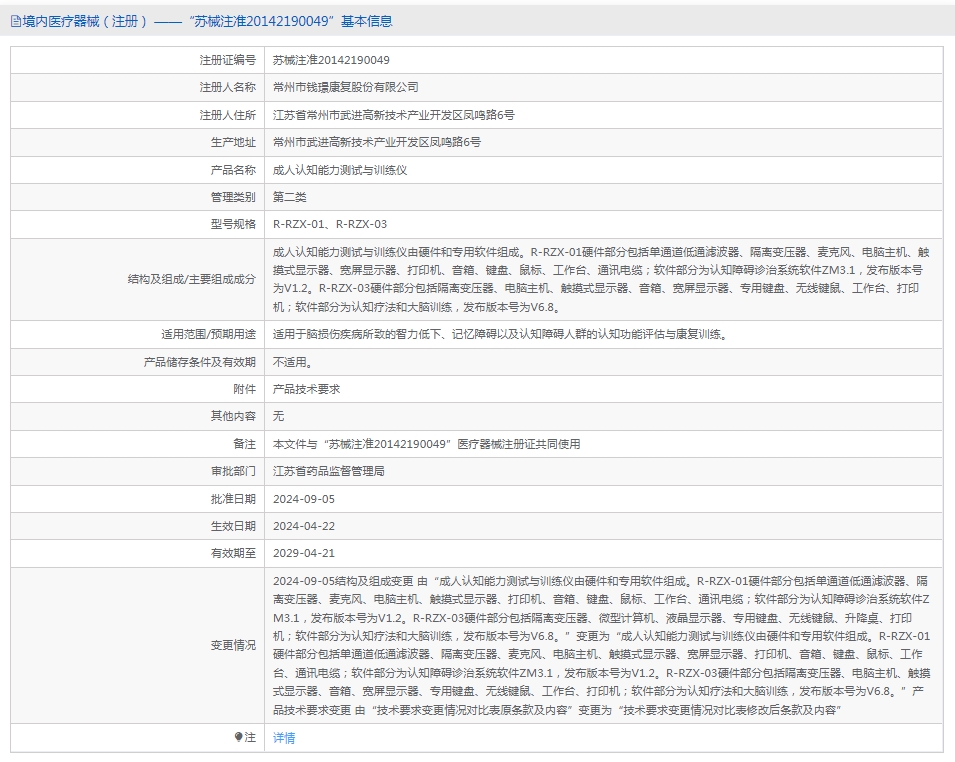The width and height of the screenshot is (955, 762).
Task: Click the 有效期至 label
Action: click(233, 553)
